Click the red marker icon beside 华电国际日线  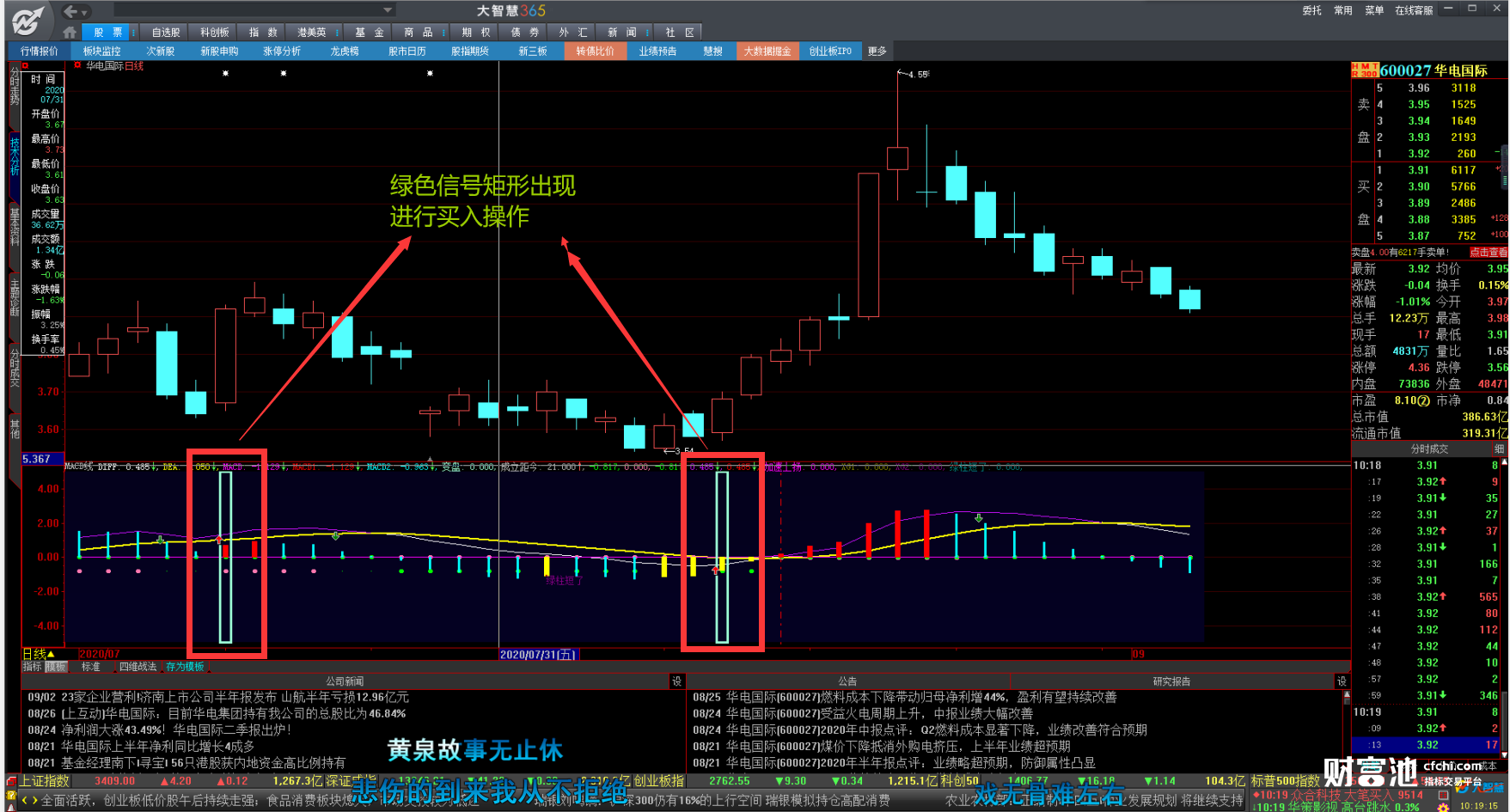[x=78, y=65]
